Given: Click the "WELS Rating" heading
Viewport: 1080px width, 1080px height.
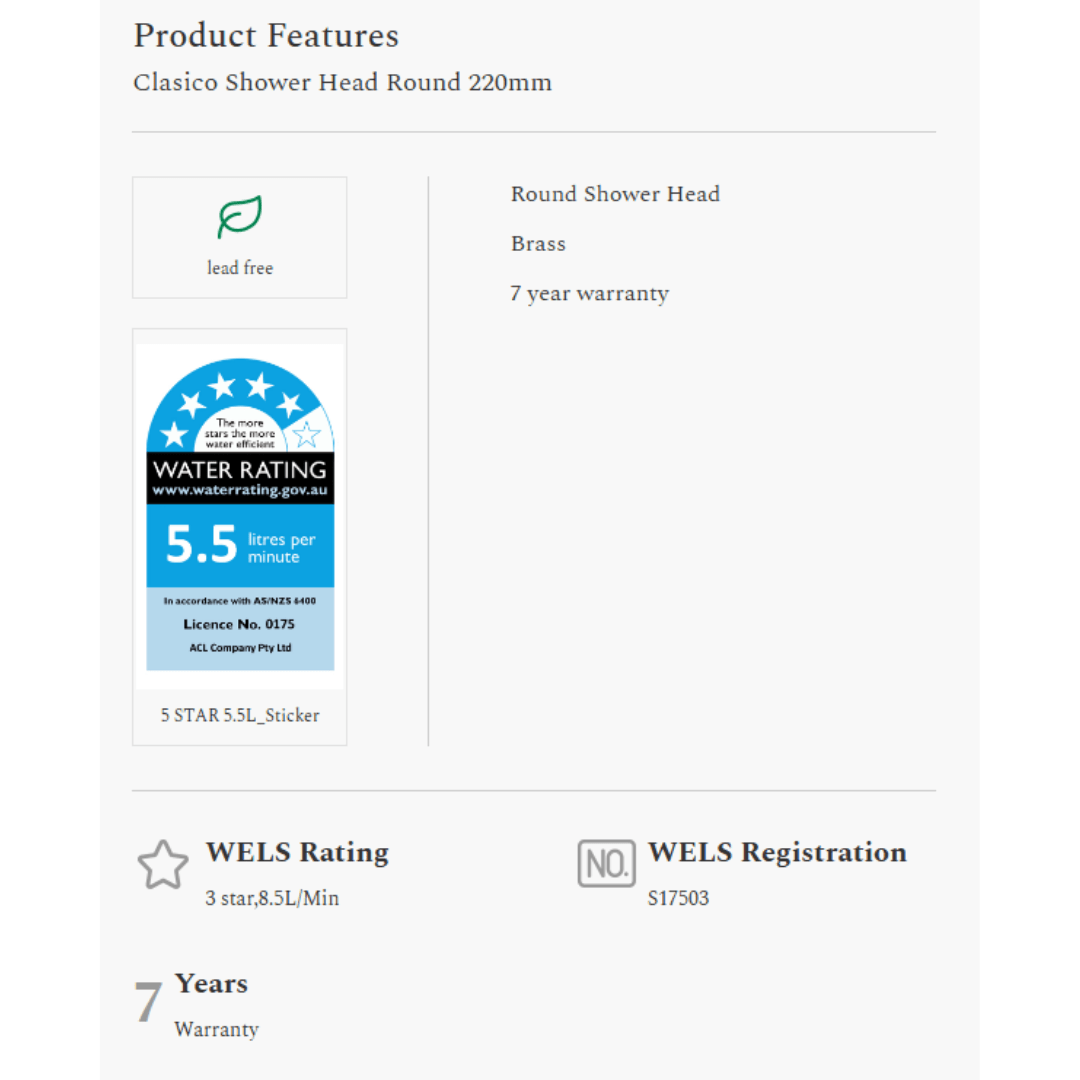Looking at the screenshot, I should (x=297, y=853).
